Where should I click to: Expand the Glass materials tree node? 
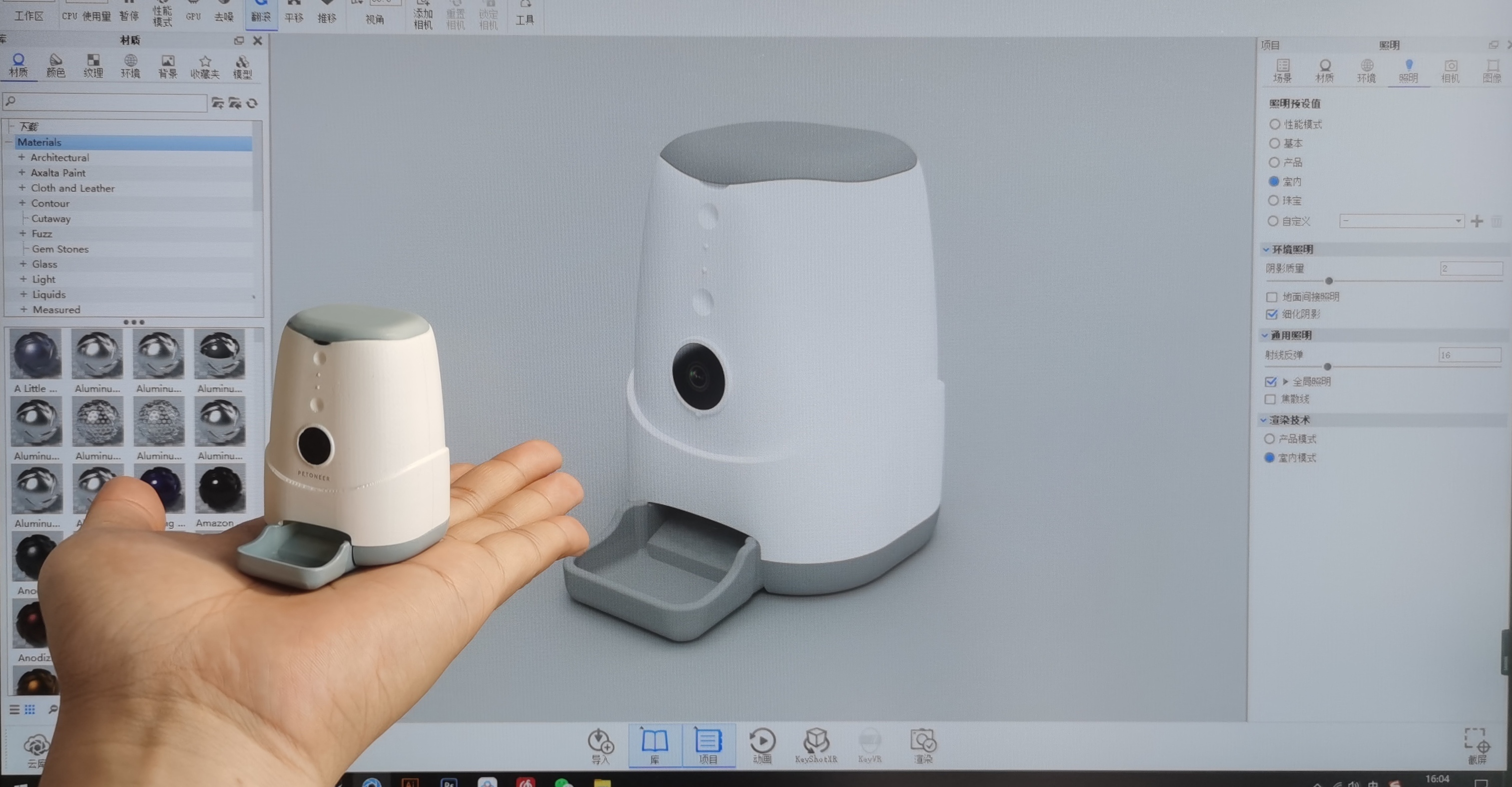click(x=23, y=264)
